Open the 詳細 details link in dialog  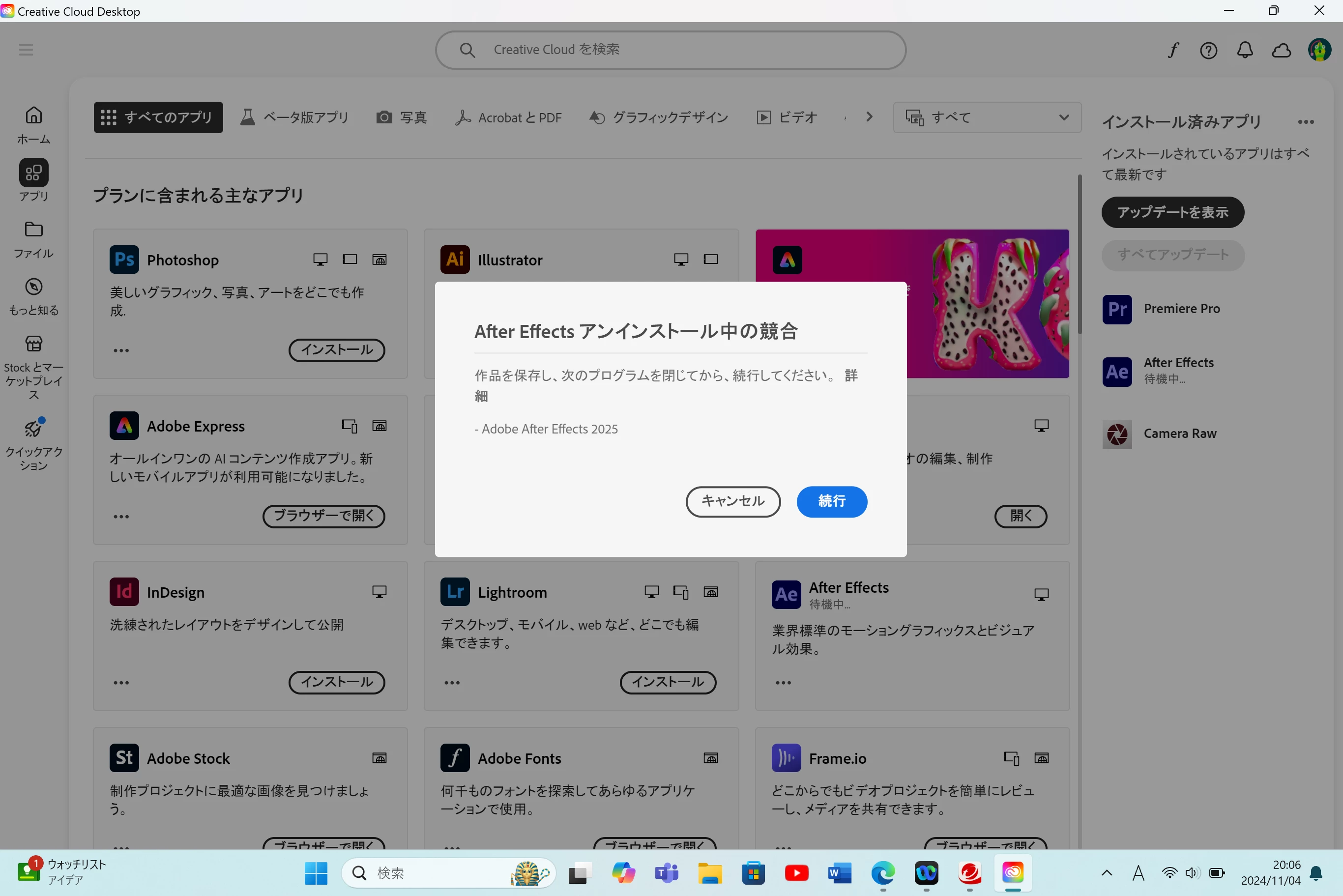click(x=851, y=376)
